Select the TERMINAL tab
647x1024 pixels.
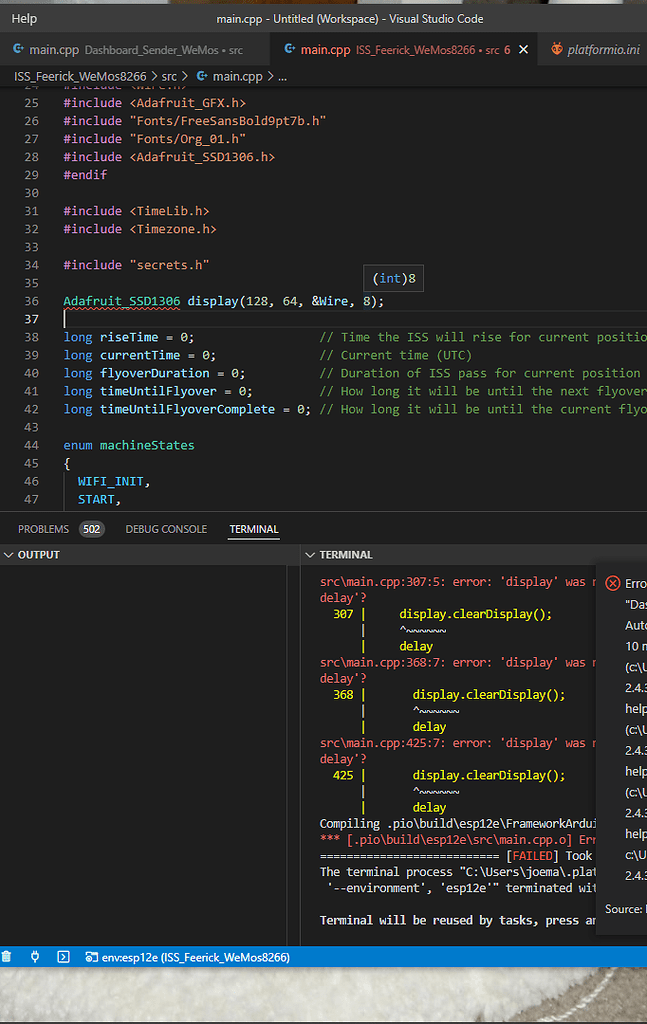253,529
